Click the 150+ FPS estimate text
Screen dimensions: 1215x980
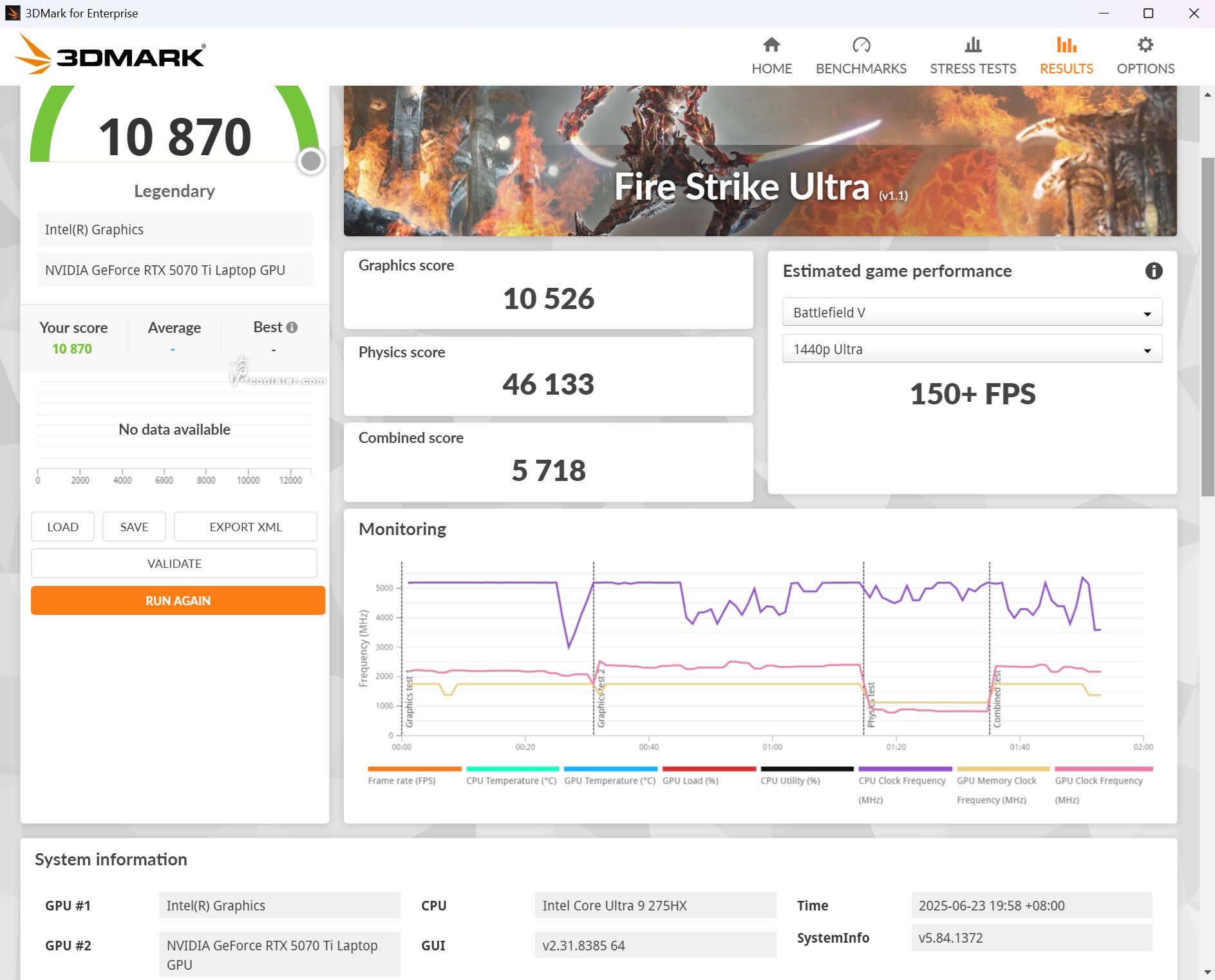[972, 394]
